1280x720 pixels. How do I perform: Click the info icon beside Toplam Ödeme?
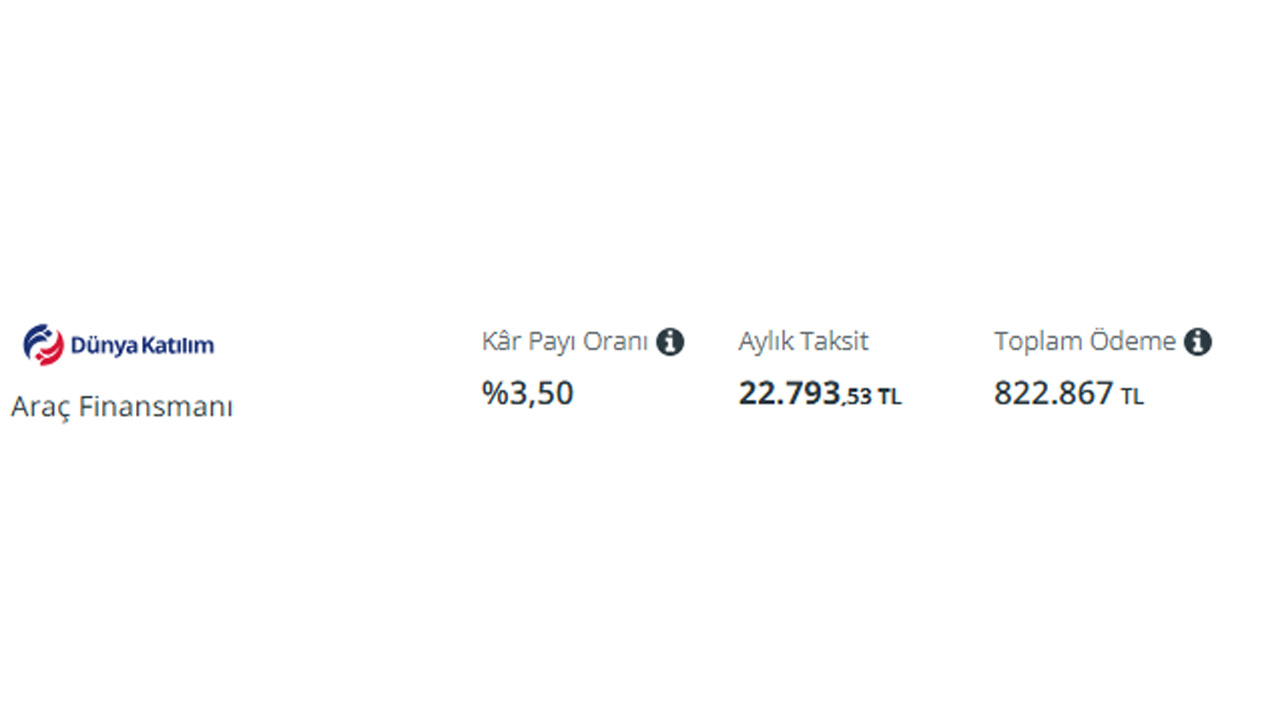1197,342
